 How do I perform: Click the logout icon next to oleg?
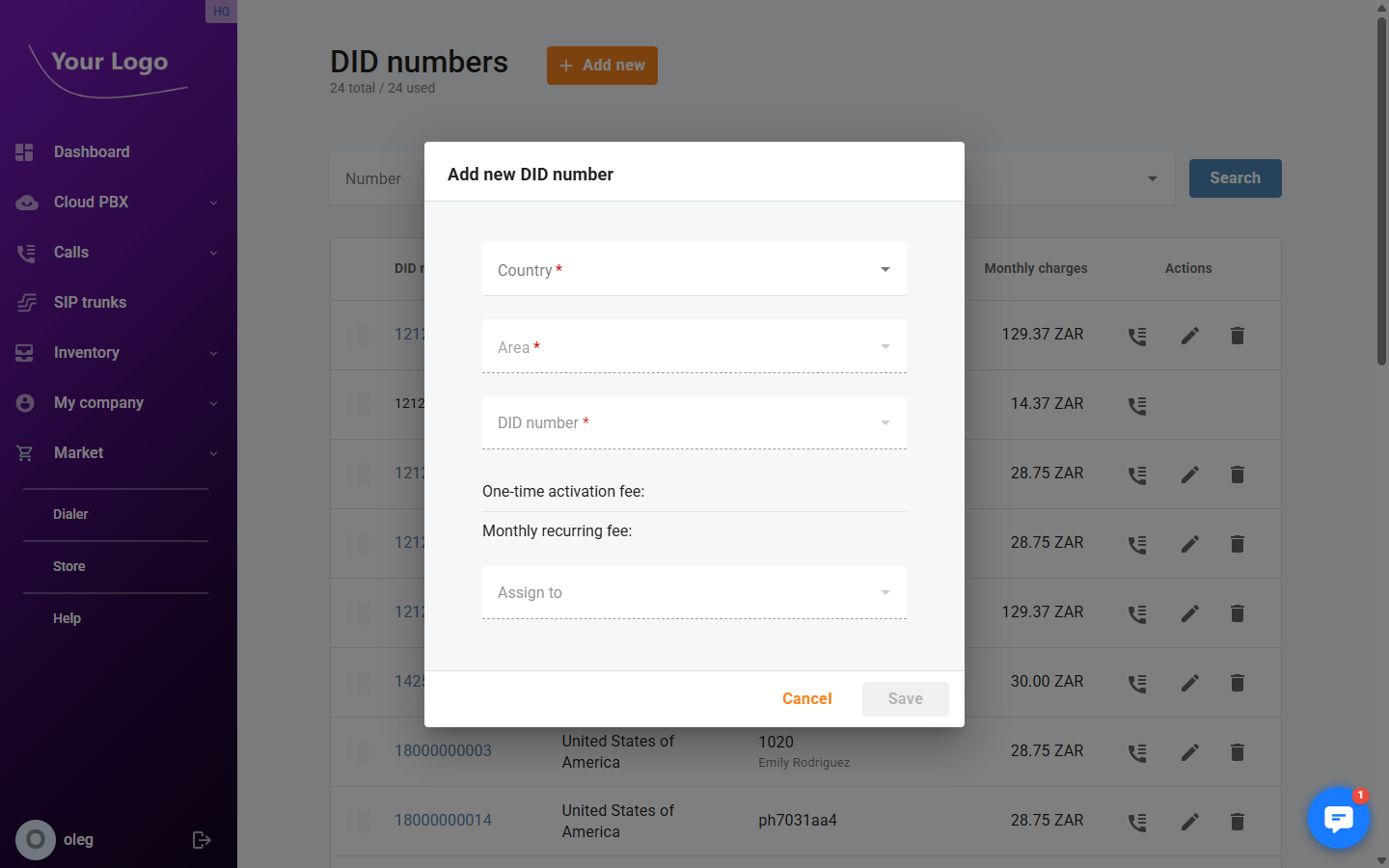tap(201, 839)
